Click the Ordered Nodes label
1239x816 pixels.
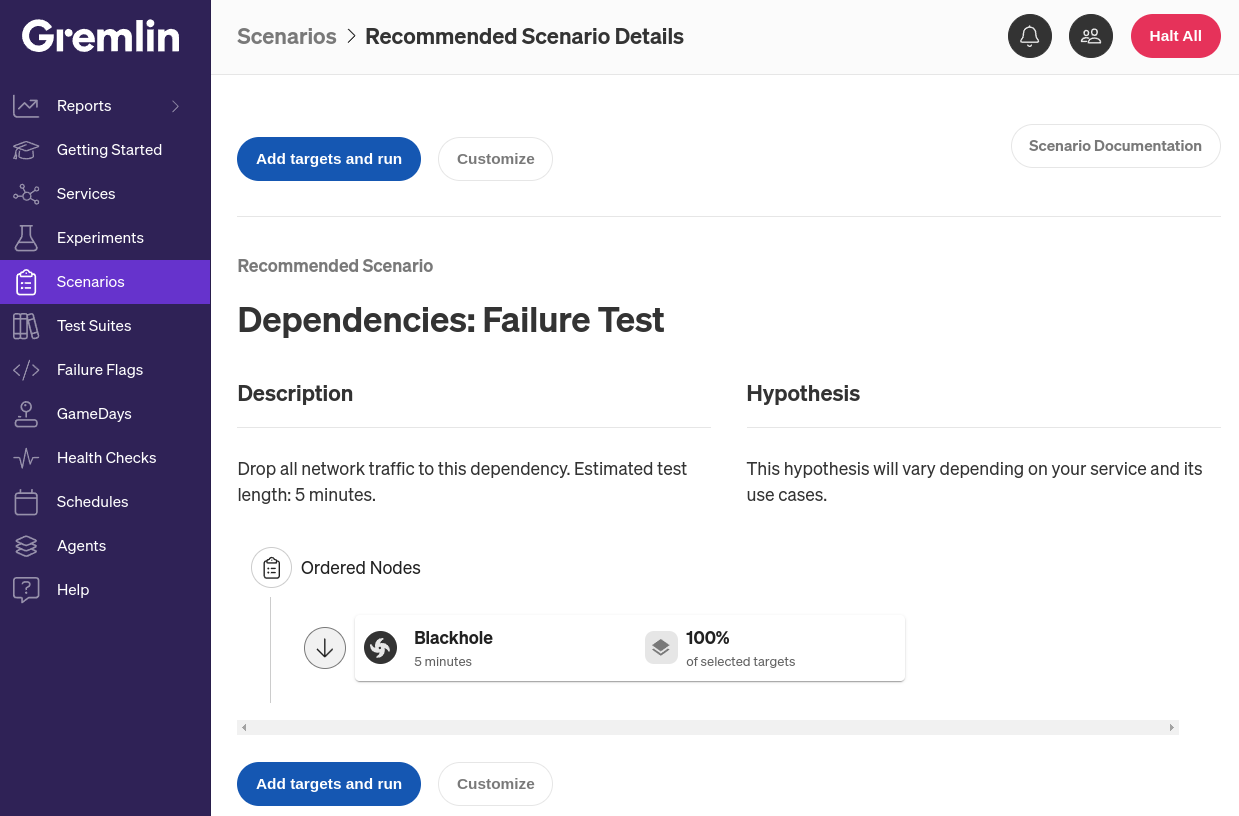tap(361, 568)
